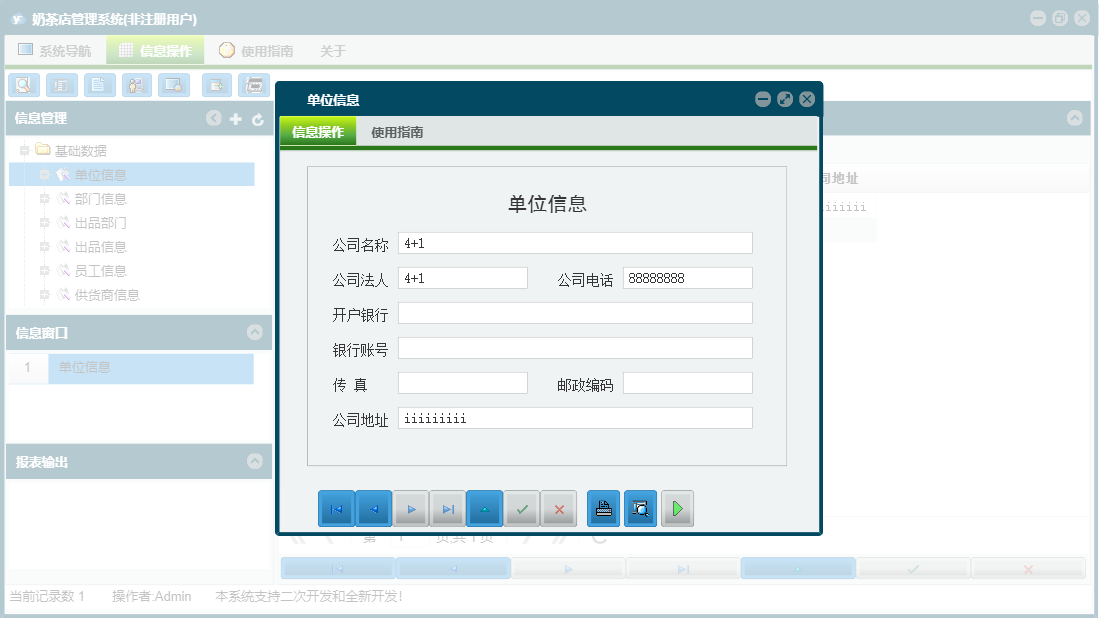Collapse the 信息管理 panel
The image size is (1099, 618).
point(213,118)
